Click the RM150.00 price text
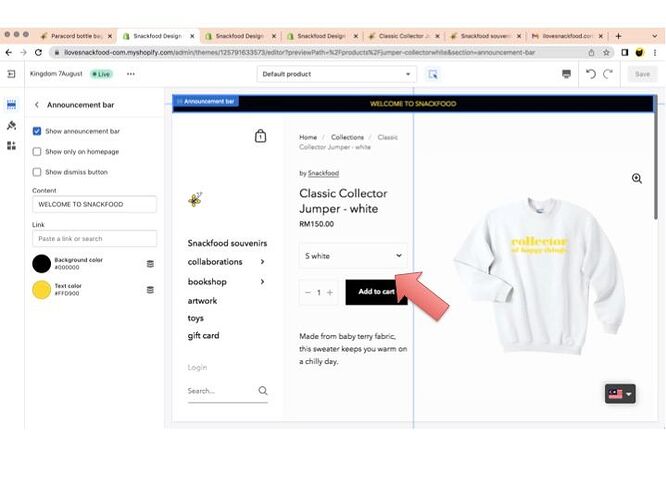The width and height of the screenshot is (666, 500). pos(316,224)
